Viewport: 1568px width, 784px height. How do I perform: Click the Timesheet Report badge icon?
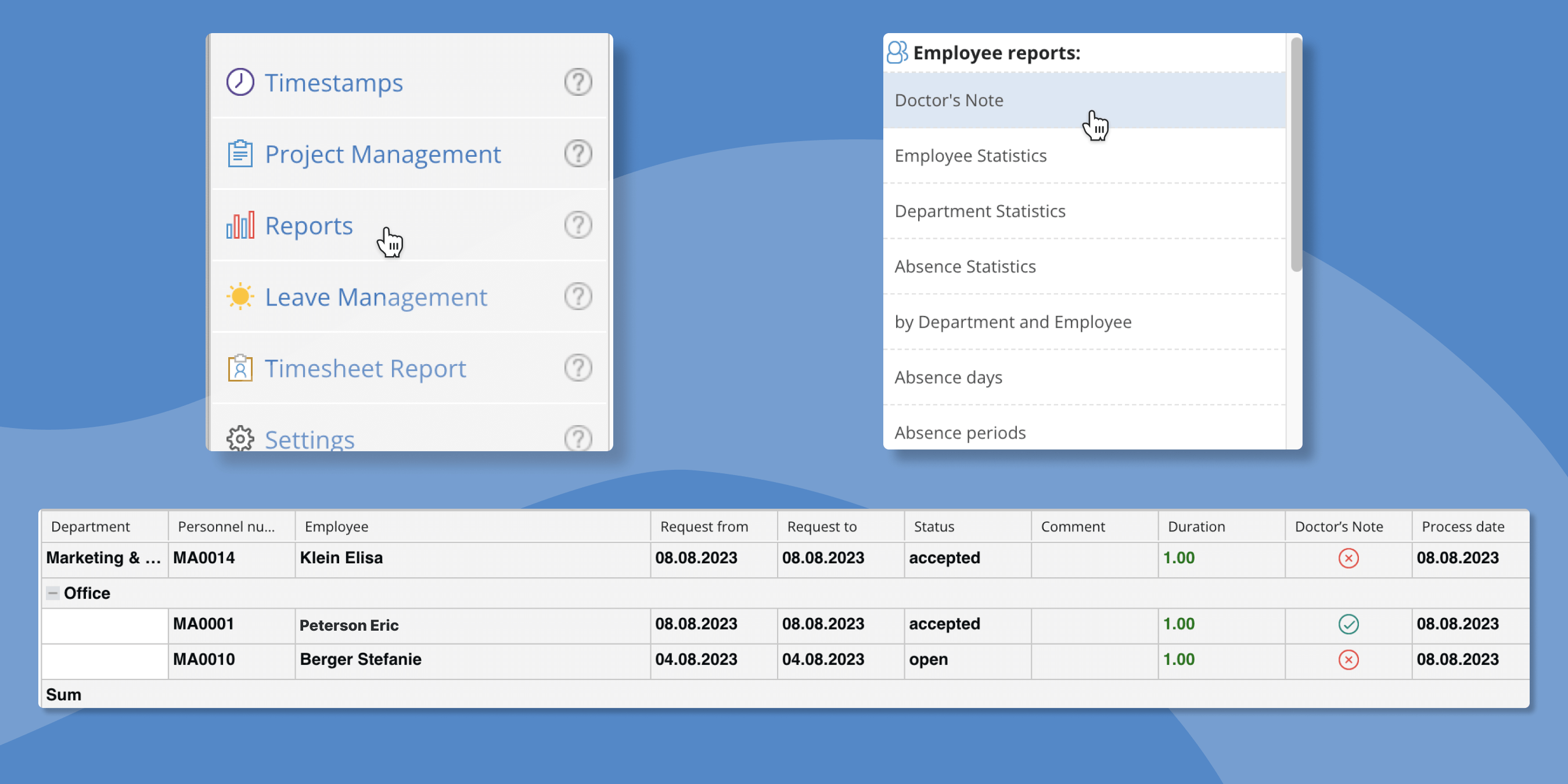click(240, 368)
